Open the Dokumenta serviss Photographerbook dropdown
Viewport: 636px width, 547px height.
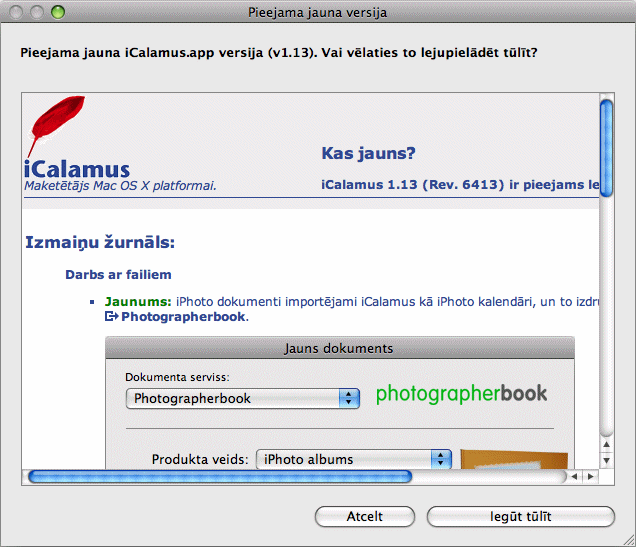[243, 398]
